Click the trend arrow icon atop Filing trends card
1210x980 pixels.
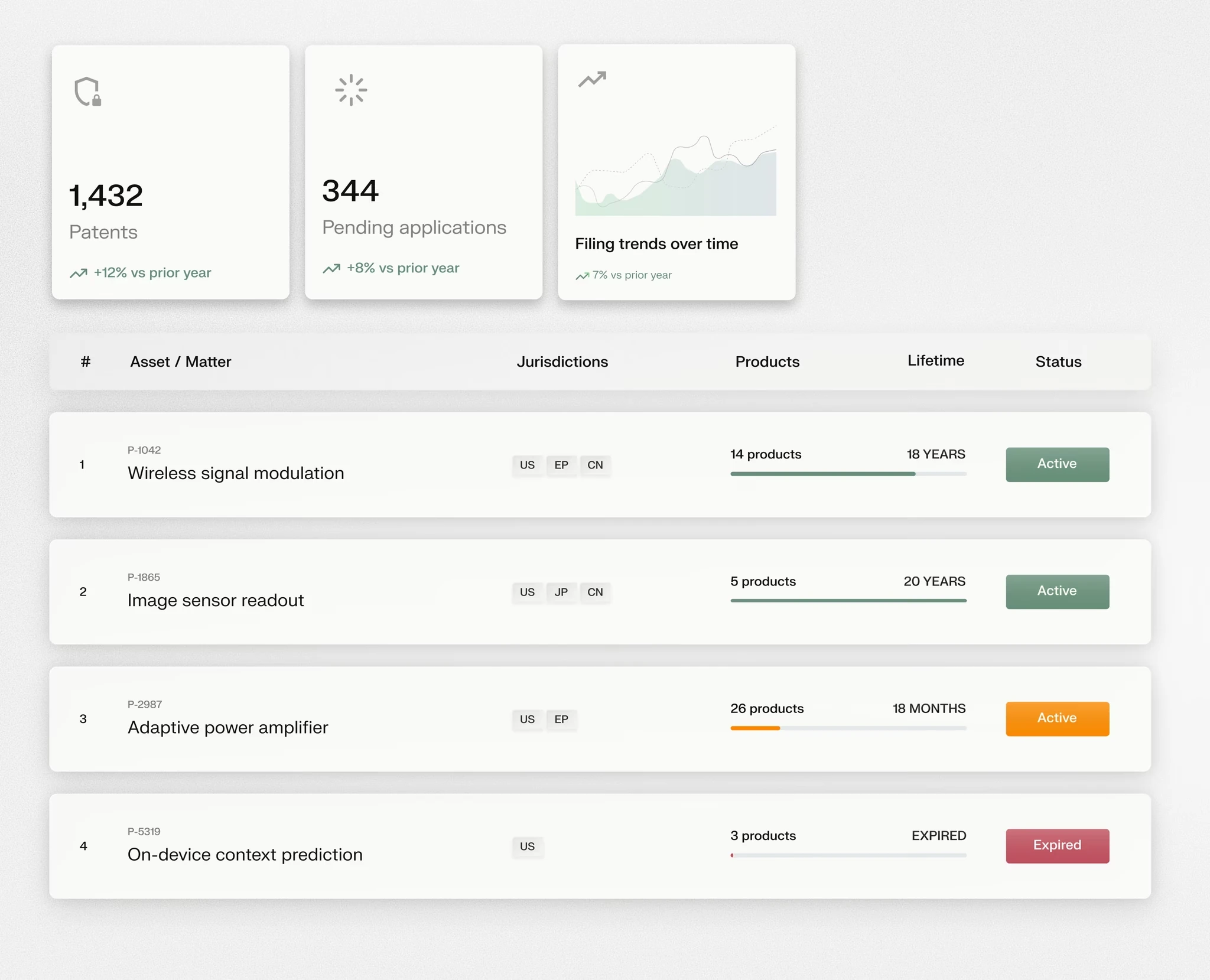(592, 79)
